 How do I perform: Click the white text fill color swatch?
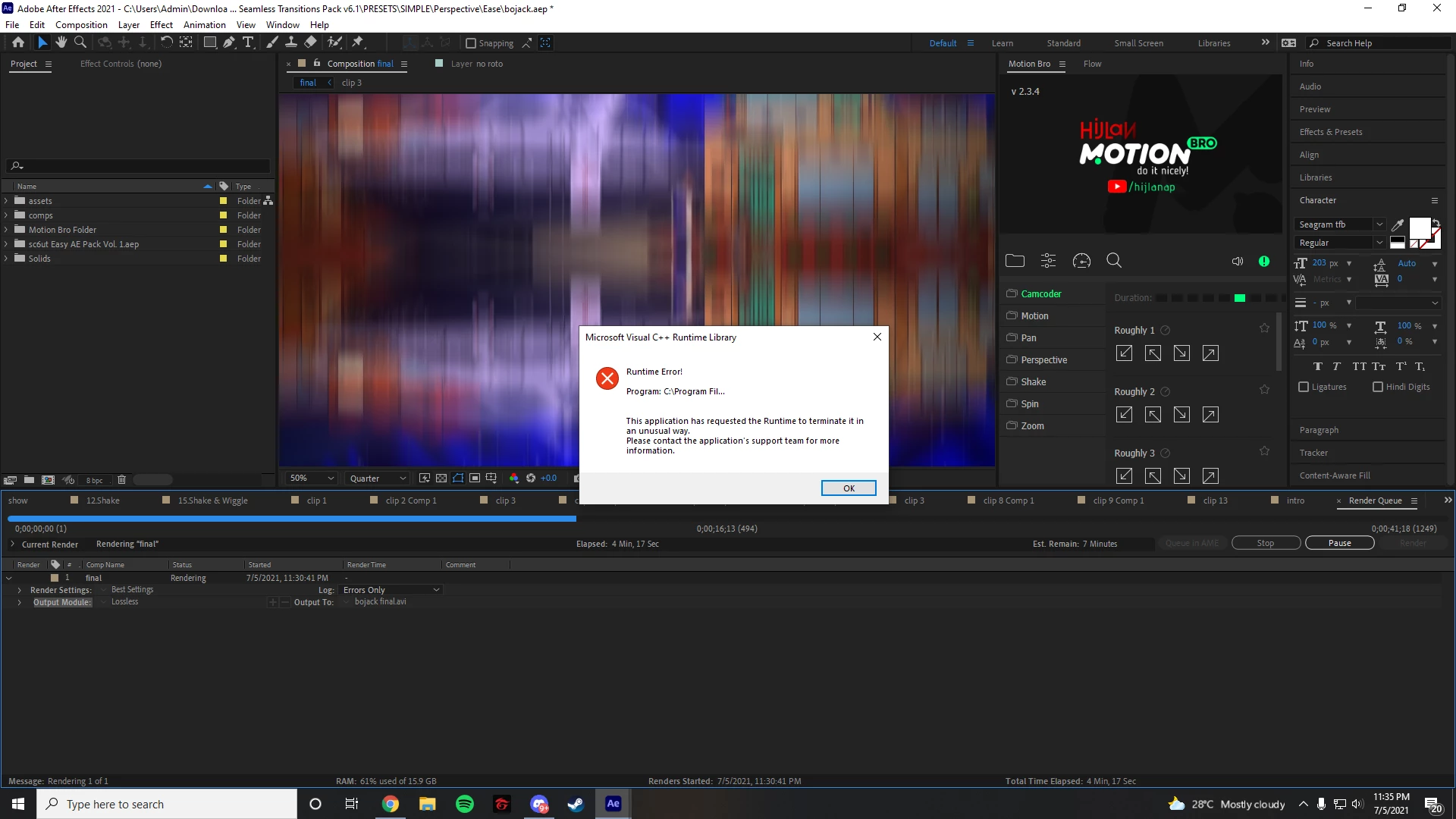tap(1419, 227)
